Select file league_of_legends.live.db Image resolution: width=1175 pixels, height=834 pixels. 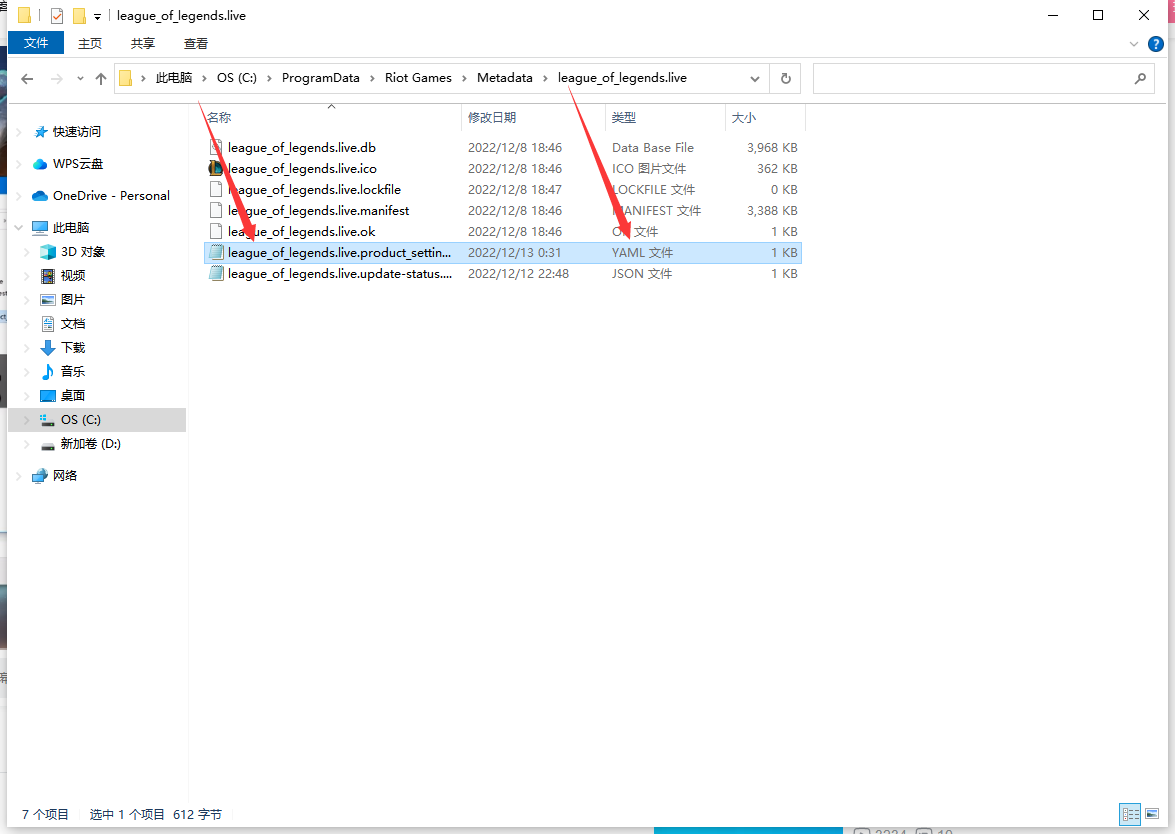(x=301, y=148)
